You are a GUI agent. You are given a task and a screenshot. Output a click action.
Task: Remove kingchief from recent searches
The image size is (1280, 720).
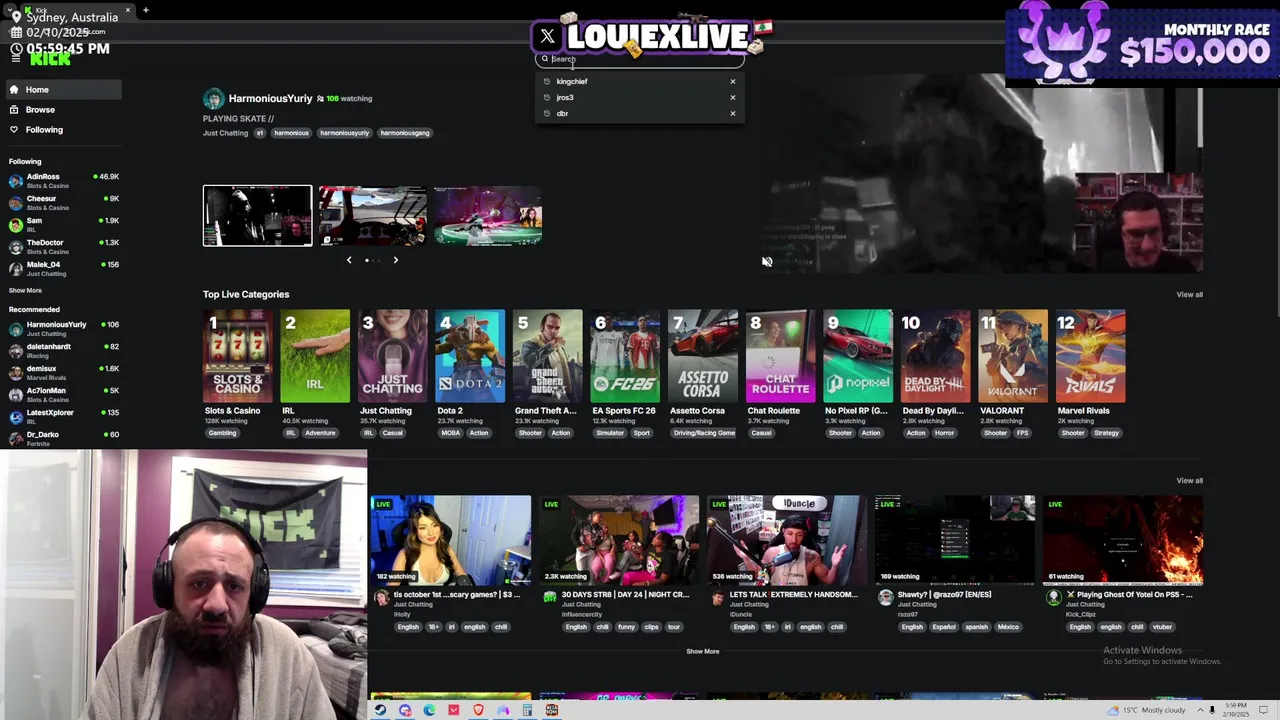[733, 82]
